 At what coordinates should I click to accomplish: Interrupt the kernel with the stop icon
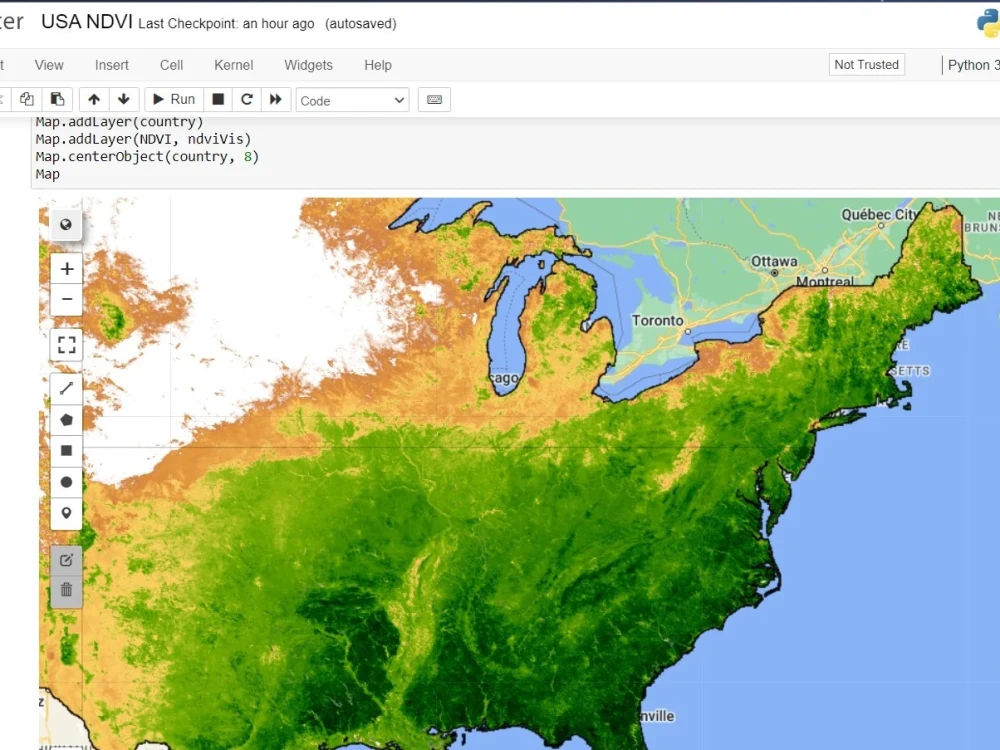[216, 99]
